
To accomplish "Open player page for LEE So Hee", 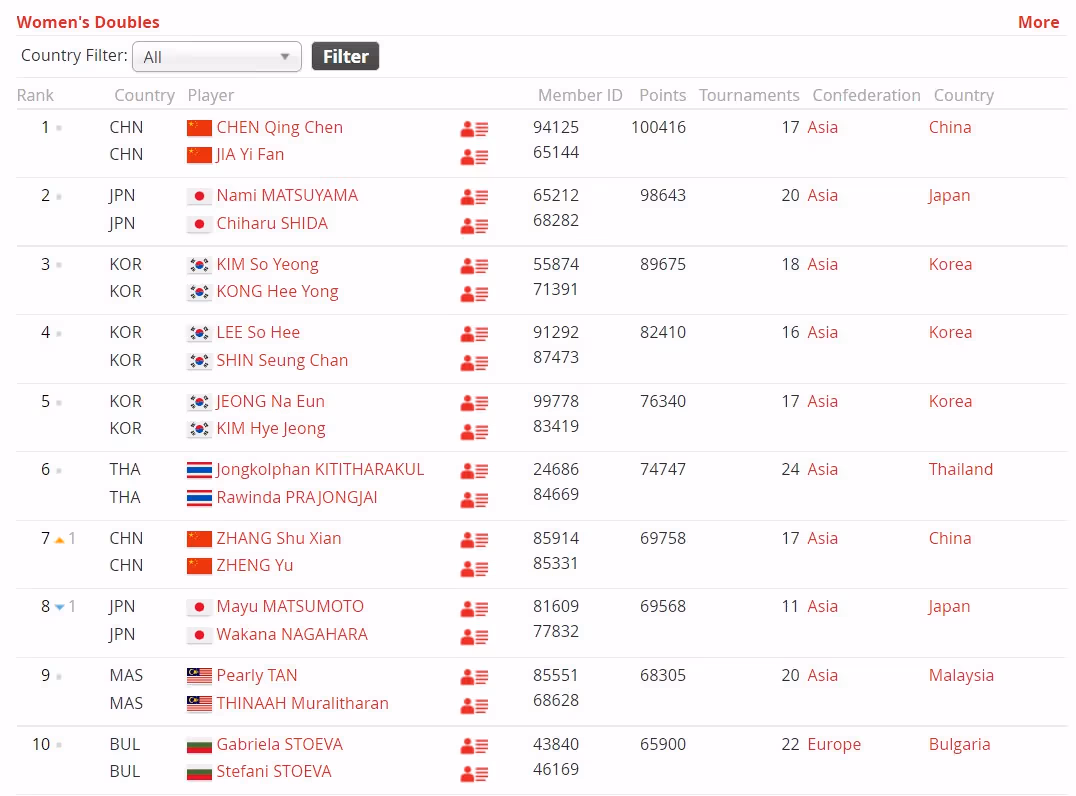I will [x=258, y=332].
